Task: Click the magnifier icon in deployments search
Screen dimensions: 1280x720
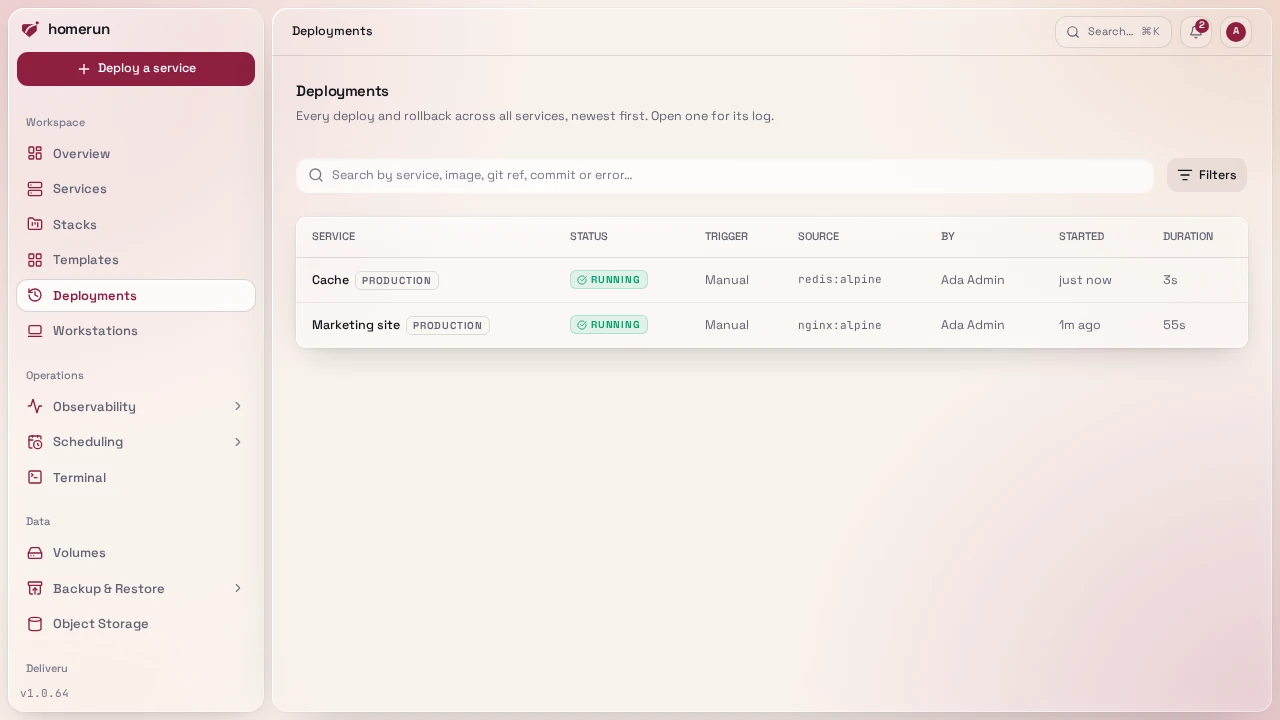Action: click(316, 175)
